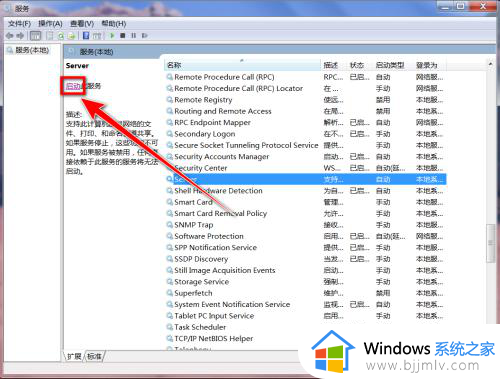Image resolution: width=500 pixels, height=379 pixels.
Task: Open the 操作(A) menu
Action: tap(50, 24)
